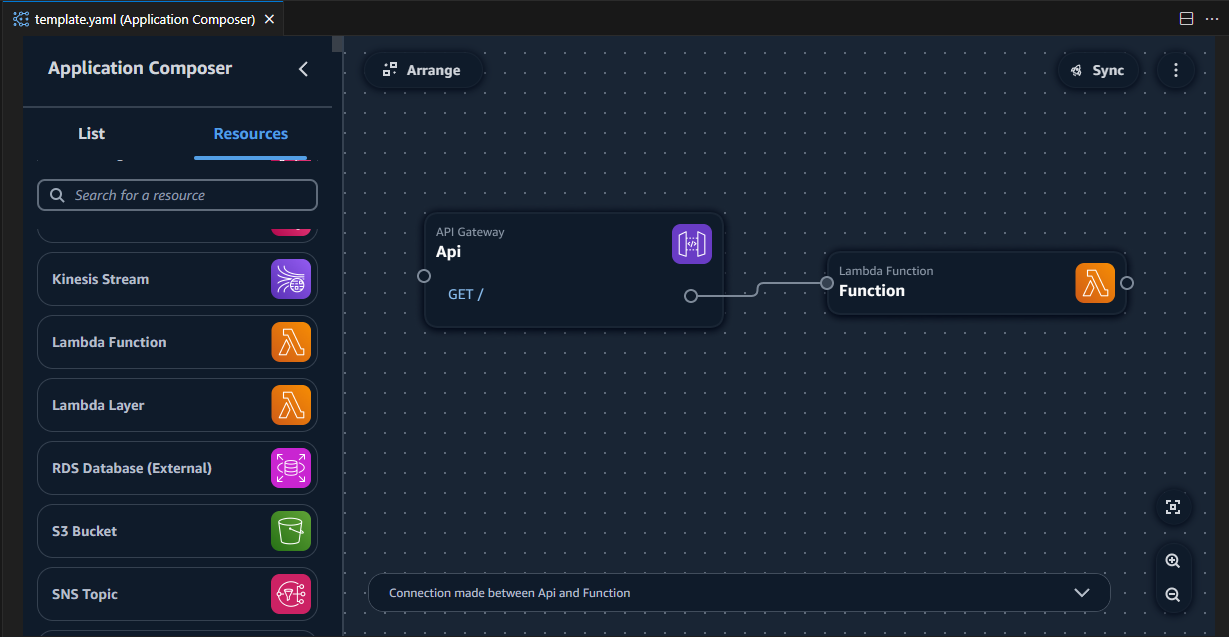
Task: Click the split editor layout icon
Action: 1187,19
